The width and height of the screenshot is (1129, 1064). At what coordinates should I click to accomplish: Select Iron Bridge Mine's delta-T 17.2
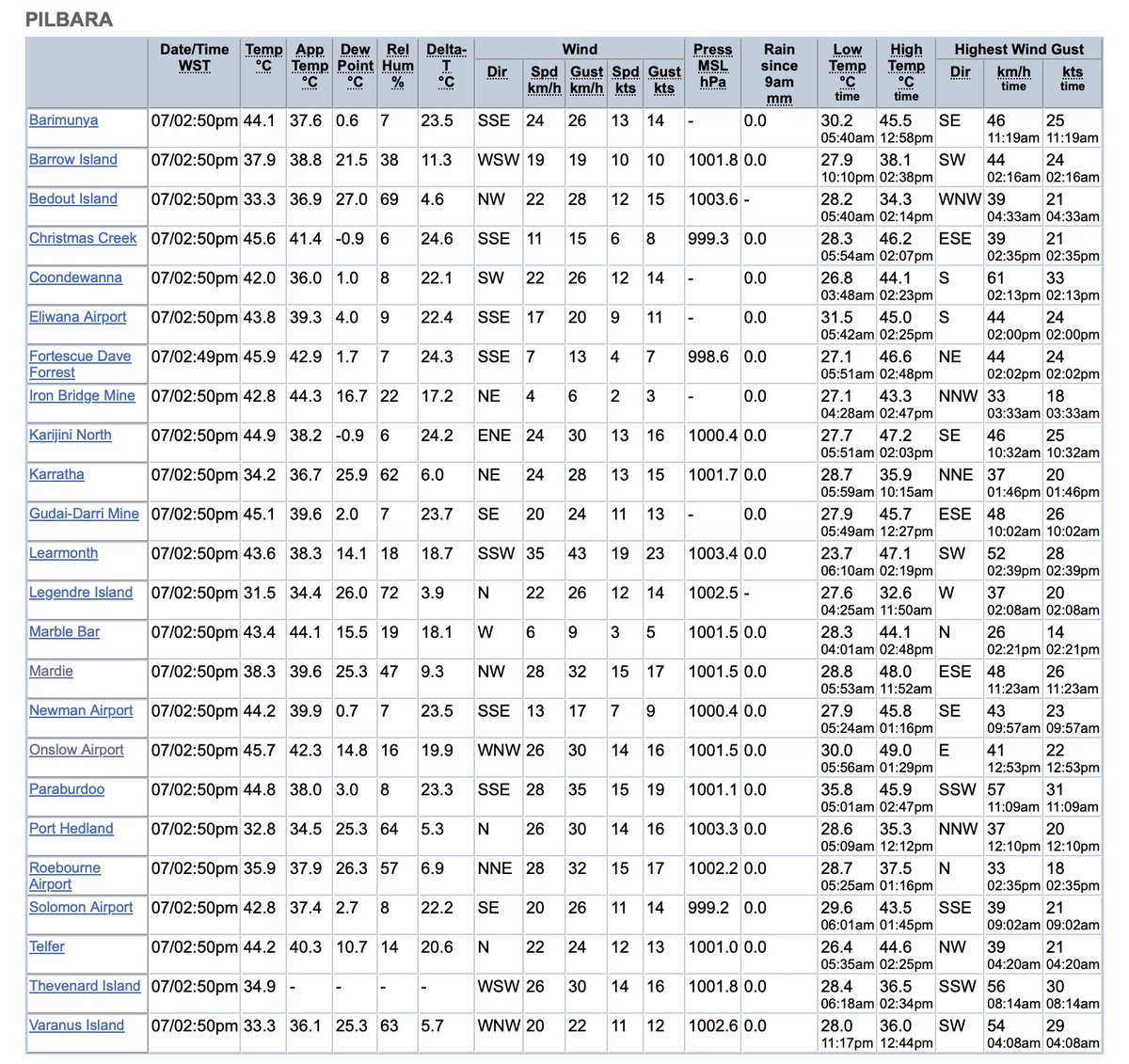tap(437, 396)
